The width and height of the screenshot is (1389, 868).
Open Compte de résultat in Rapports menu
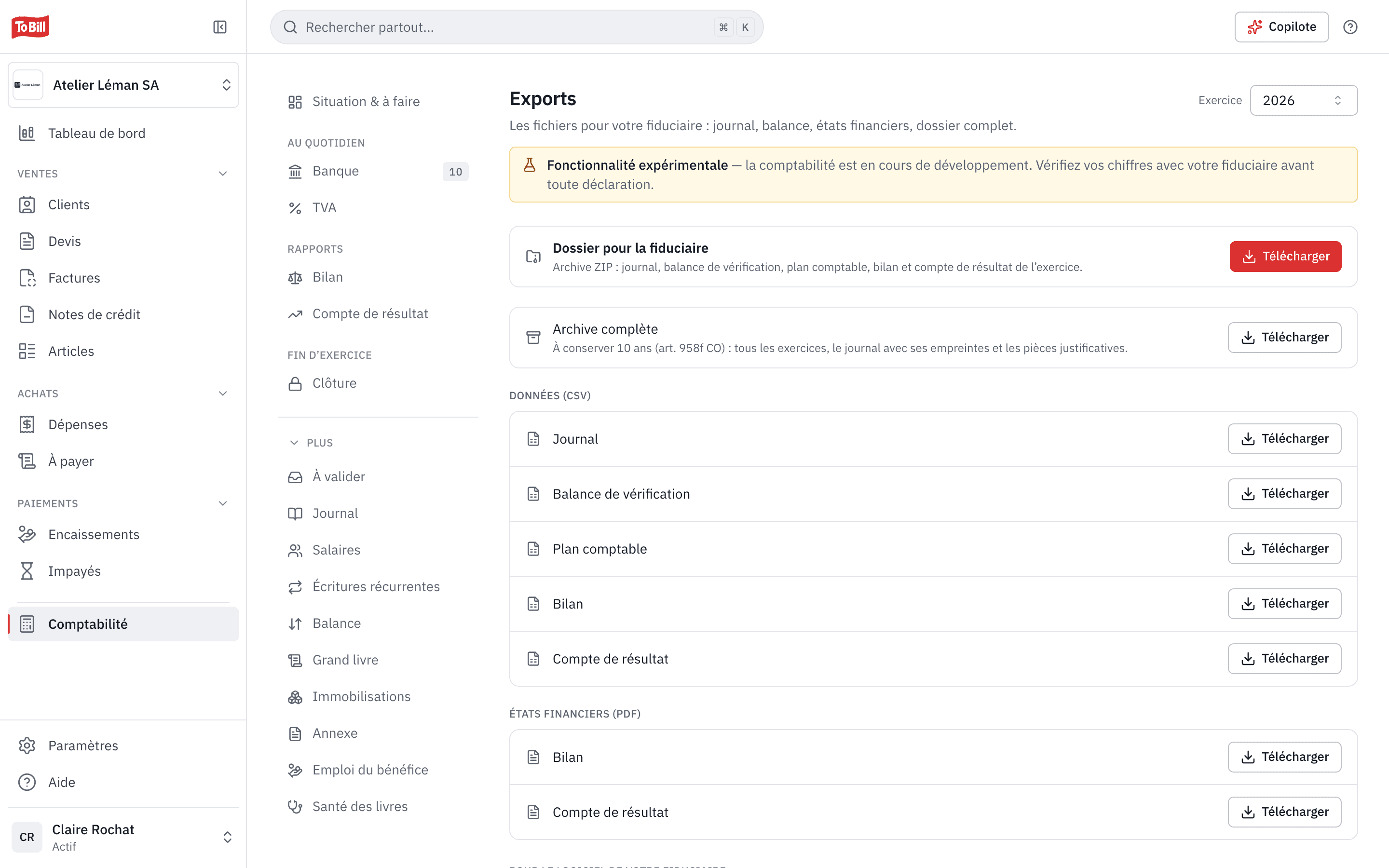[x=378, y=314]
